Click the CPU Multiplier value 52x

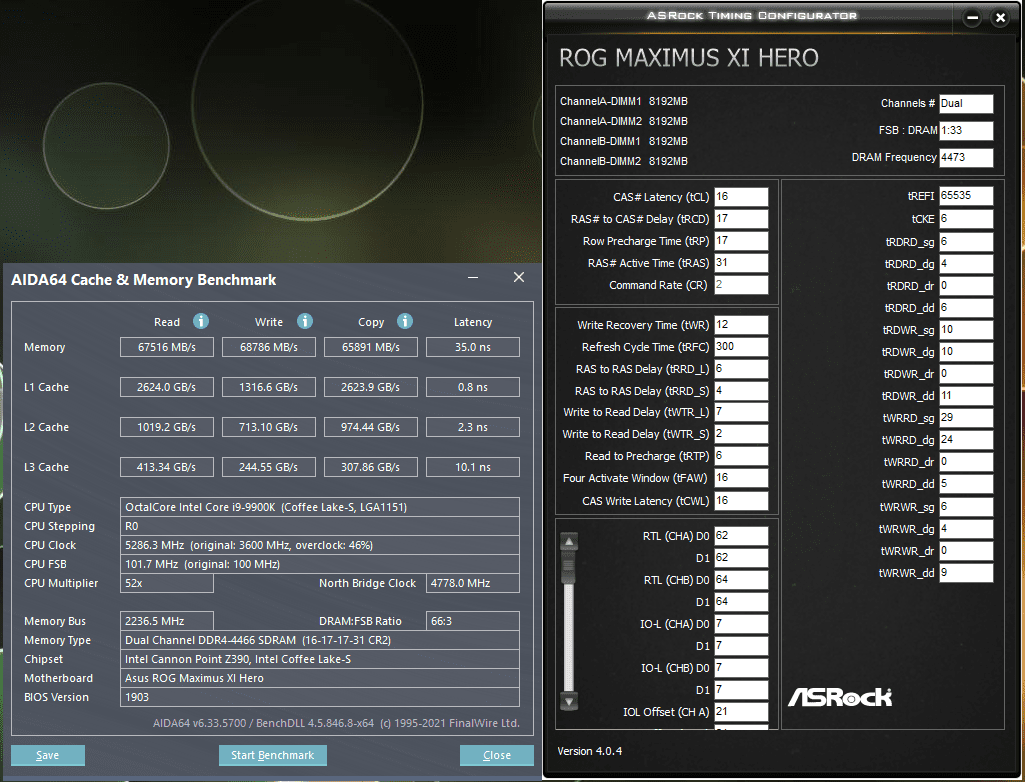point(167,583)
